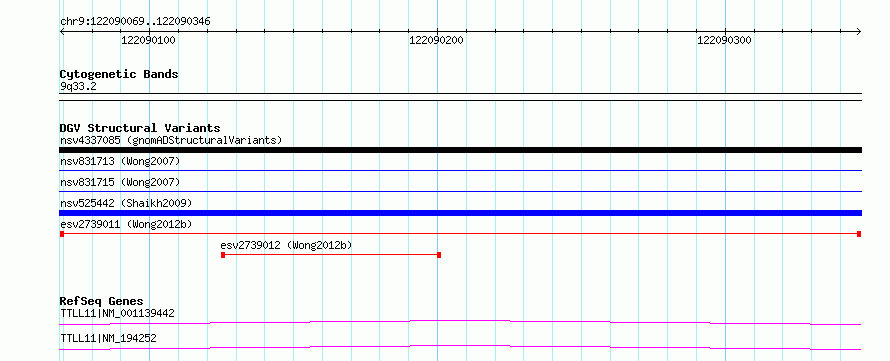This screenshot has width=890, height=361.
Task: Click the right arrowhead of the ruler
Action: click(858, 31)
